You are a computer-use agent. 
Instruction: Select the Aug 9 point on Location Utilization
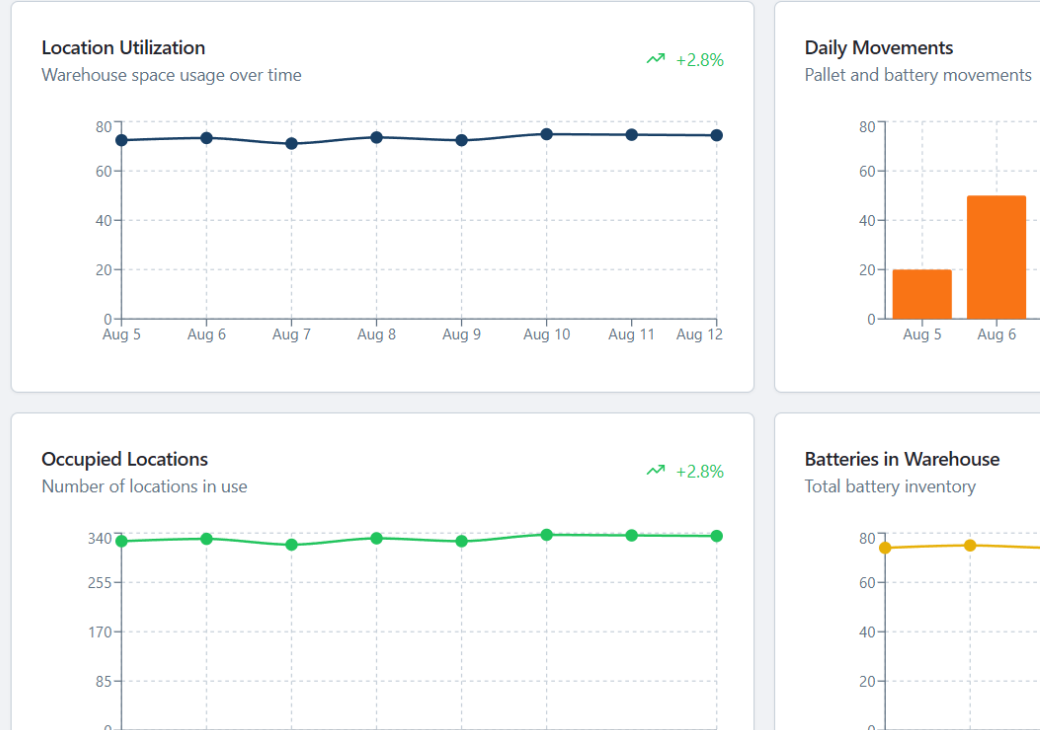462,141
